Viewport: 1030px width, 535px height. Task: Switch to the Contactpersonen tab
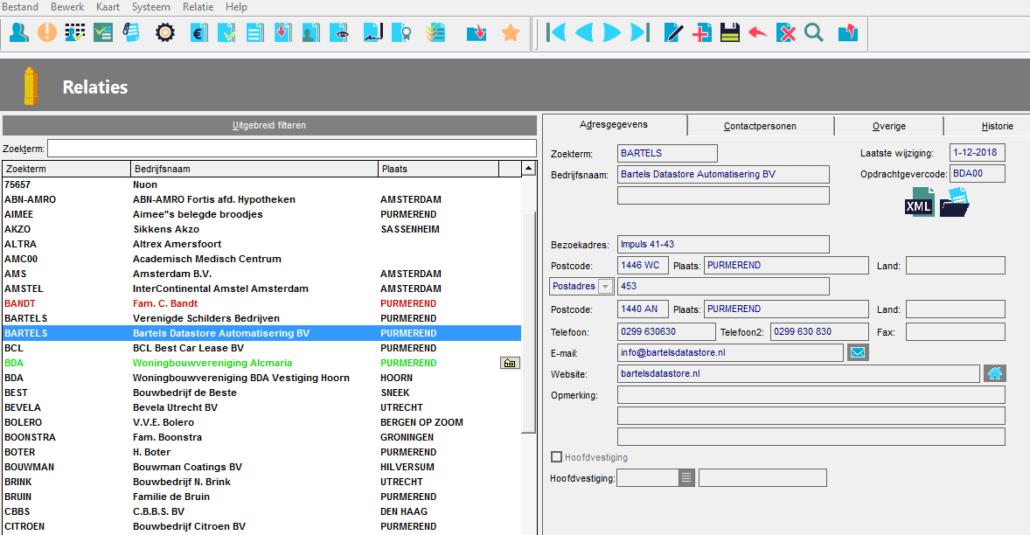click(760, 126)
